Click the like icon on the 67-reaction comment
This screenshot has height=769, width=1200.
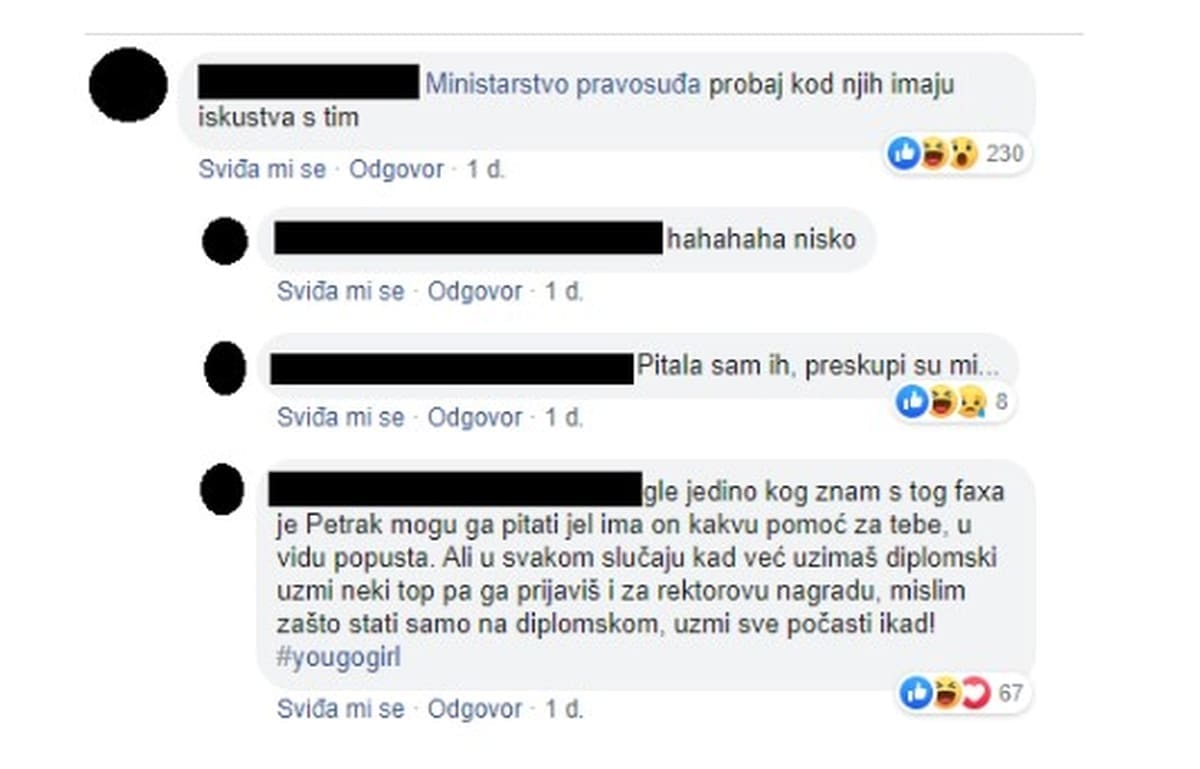915,692
